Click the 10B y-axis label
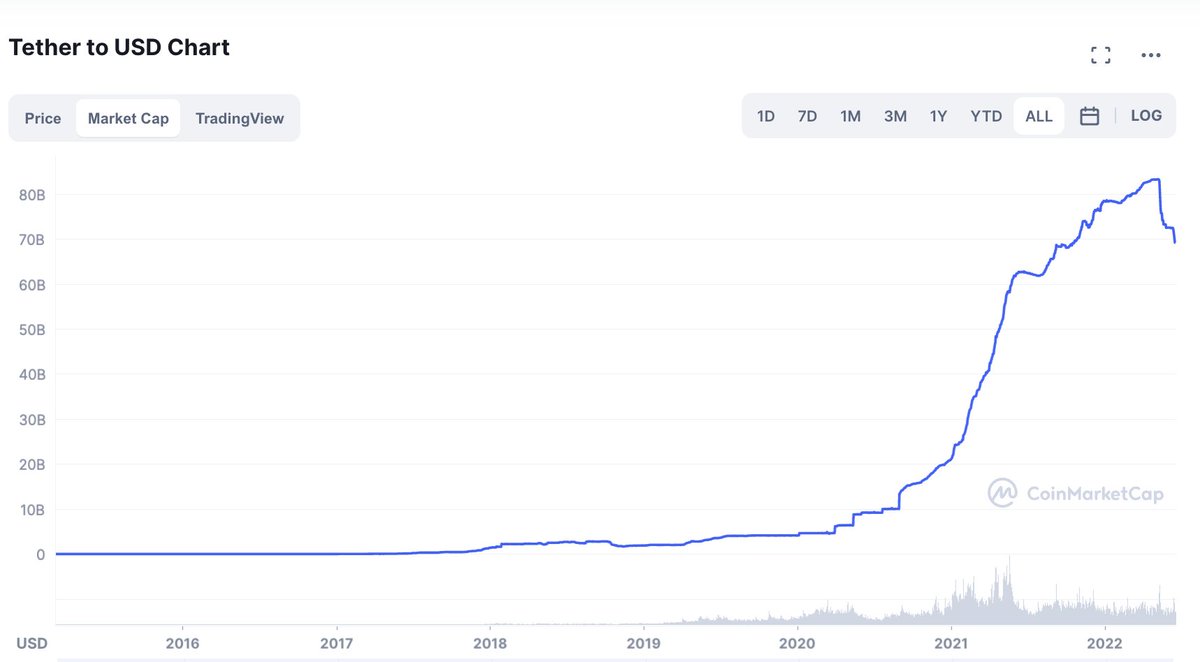 click(x=33, y=510)
